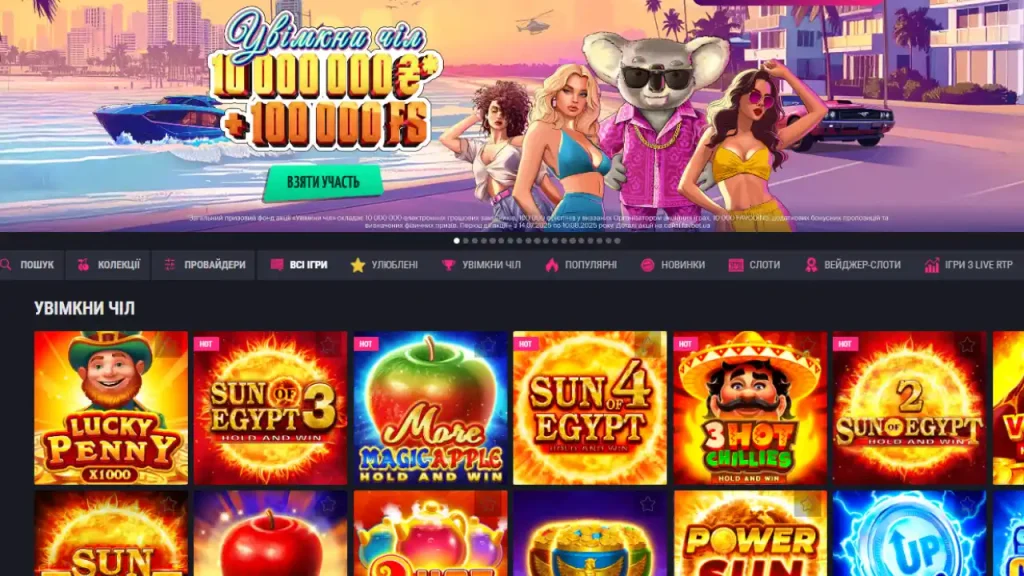Toggle favorite star on 3 Hot Chillies tile
The image size is (1024, 576).
[807, 344]
